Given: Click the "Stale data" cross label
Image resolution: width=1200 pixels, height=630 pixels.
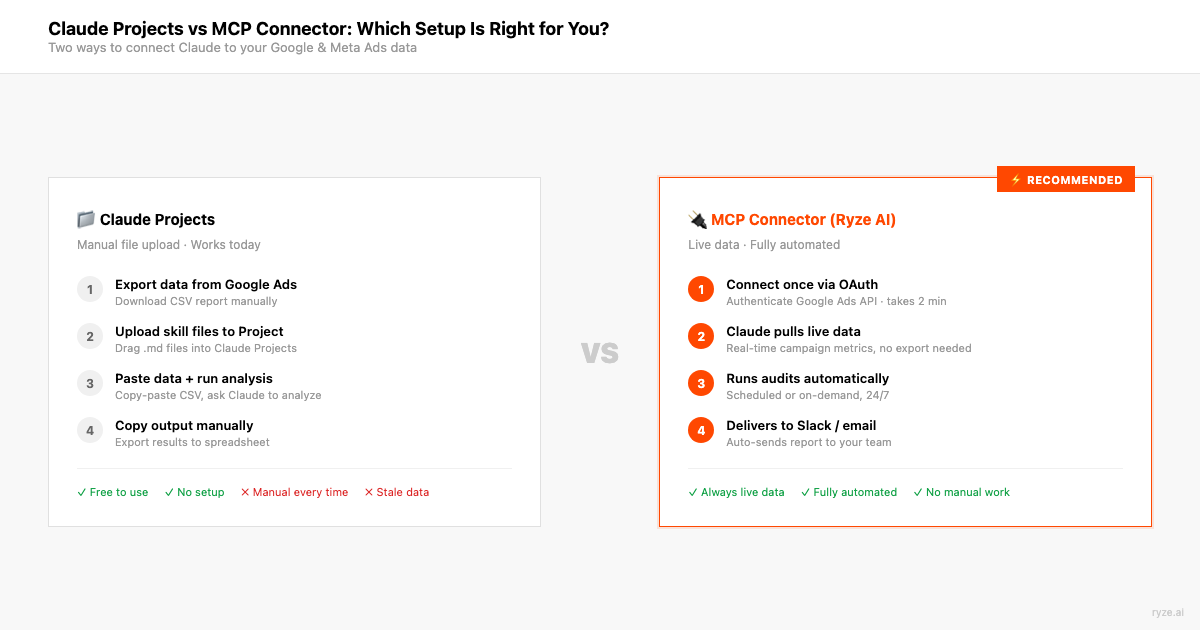Looking at the screenshot, I should (x=397, y=492).
